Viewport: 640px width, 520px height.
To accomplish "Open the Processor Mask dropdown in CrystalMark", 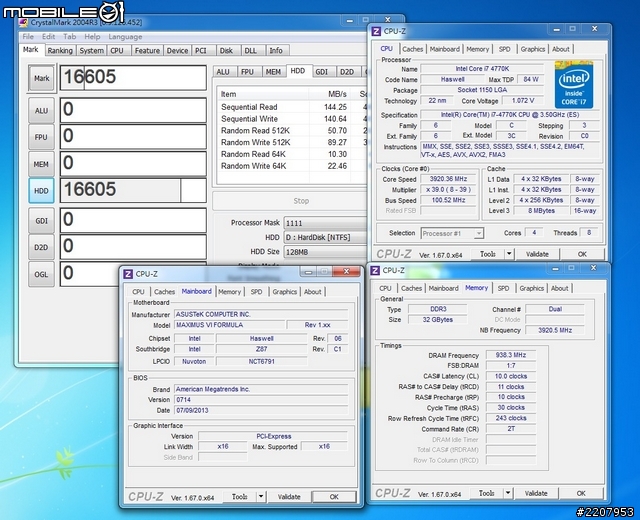I will [x=325, y=223].
